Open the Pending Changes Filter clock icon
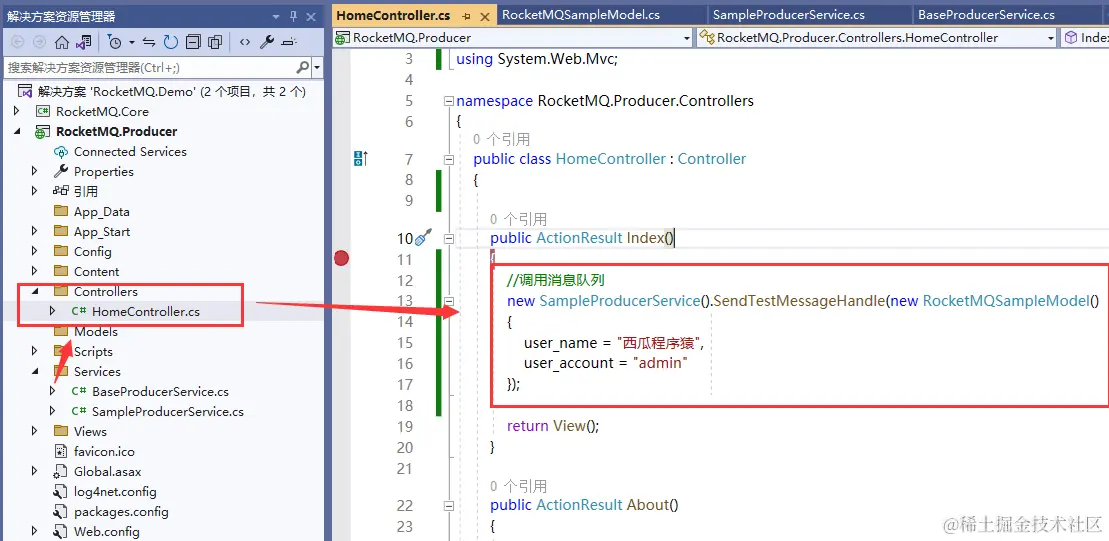Viewport: 1109px width, 541px height. tap(115, 42)
